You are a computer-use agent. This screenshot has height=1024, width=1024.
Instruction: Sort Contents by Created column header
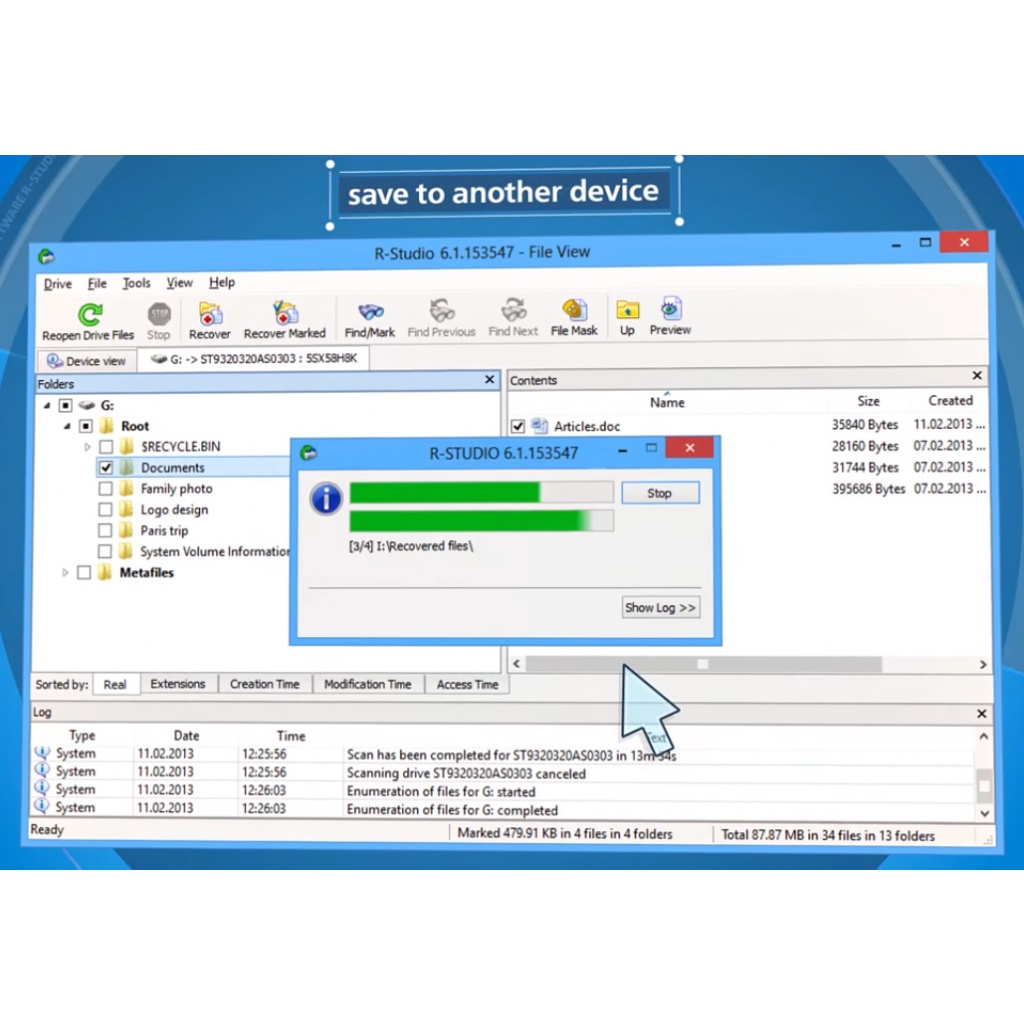tap(950, 400)
